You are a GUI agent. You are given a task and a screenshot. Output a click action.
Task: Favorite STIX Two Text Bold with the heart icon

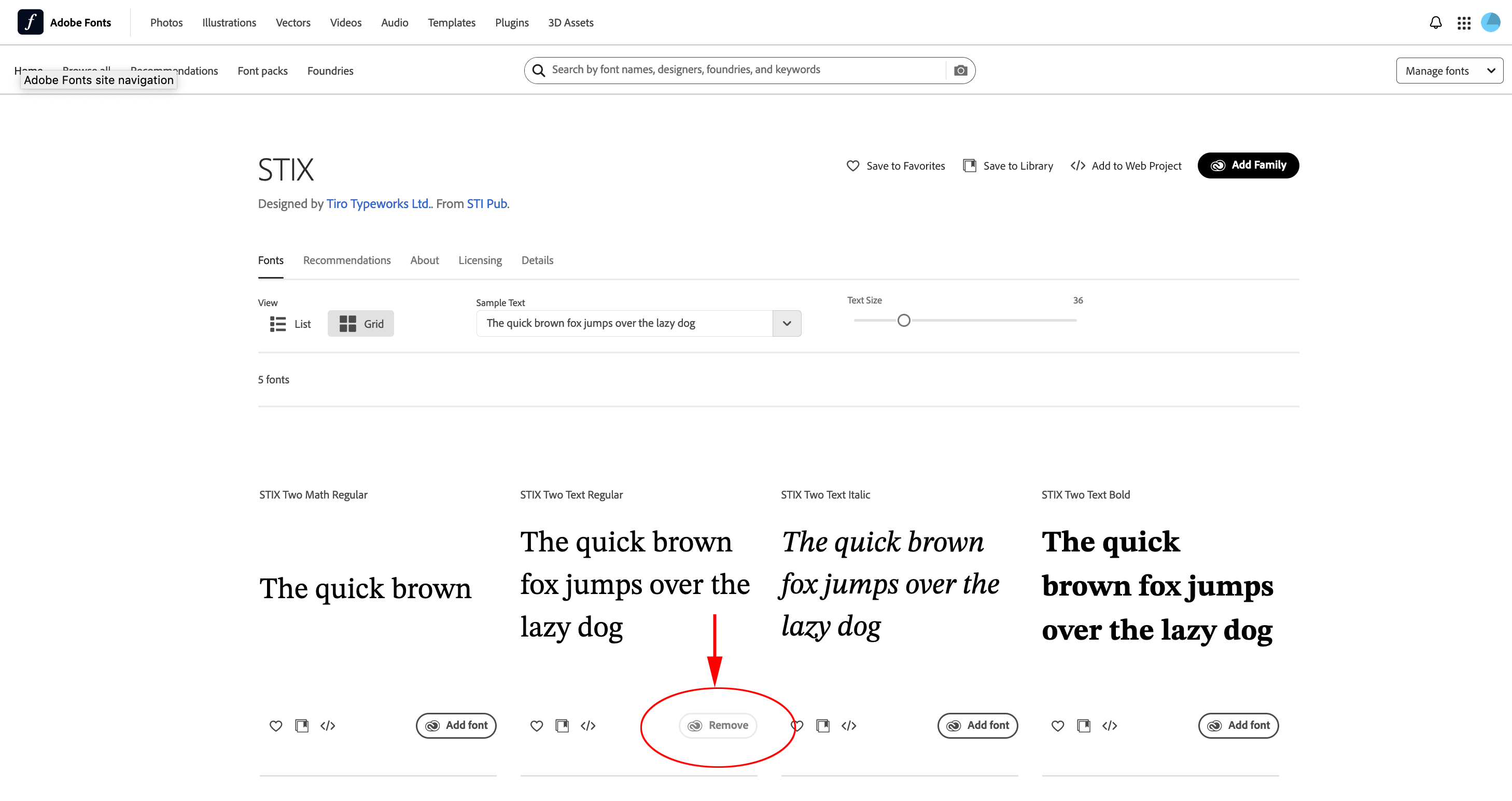click(1058, 725)
